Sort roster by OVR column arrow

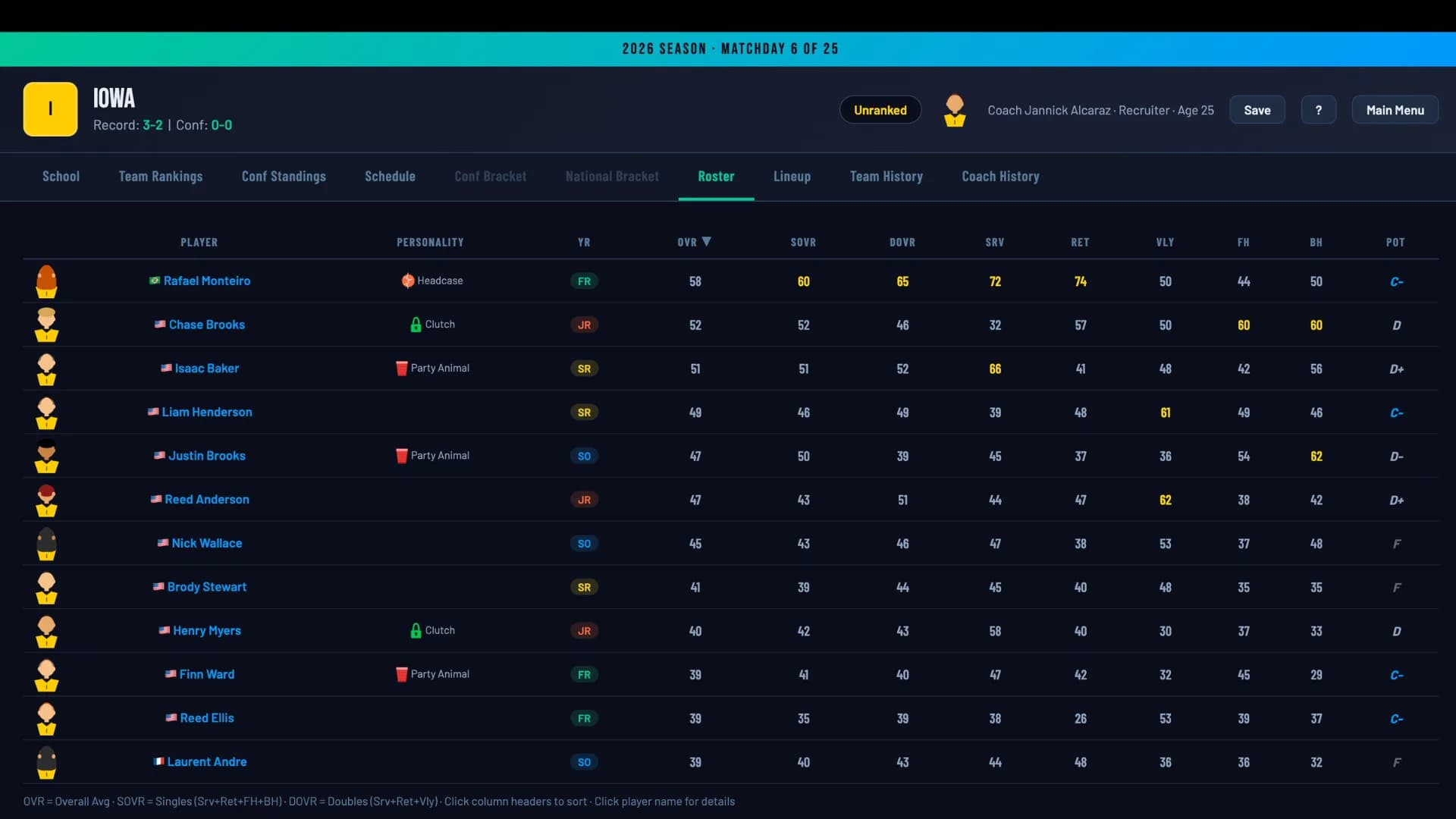click(x=707, y=242)
